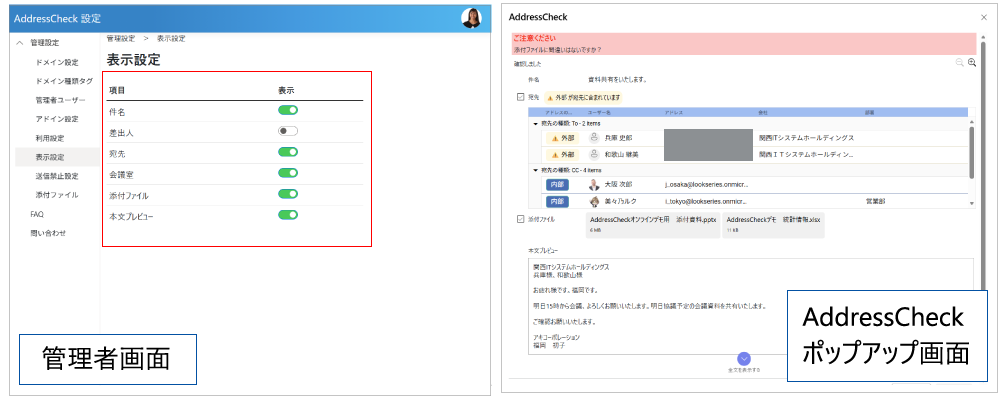Click the zoom in magnifier icon
1000x400 pixels.
pyautogui.click(x=971, y=63)
